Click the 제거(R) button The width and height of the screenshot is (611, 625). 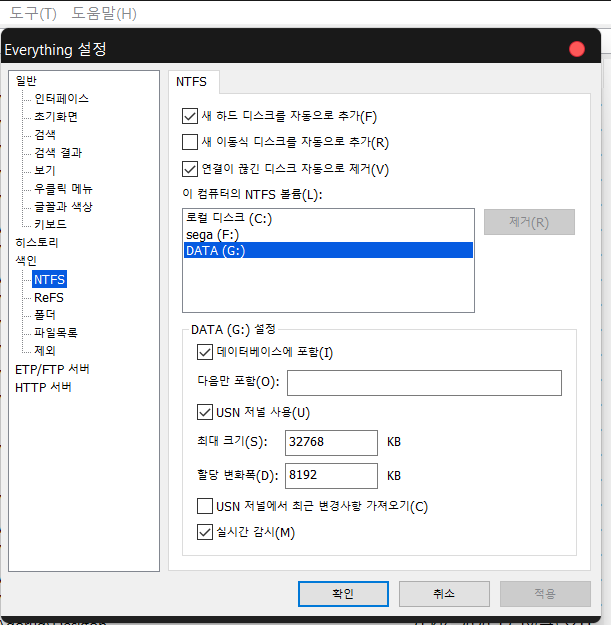pos(529,222)
